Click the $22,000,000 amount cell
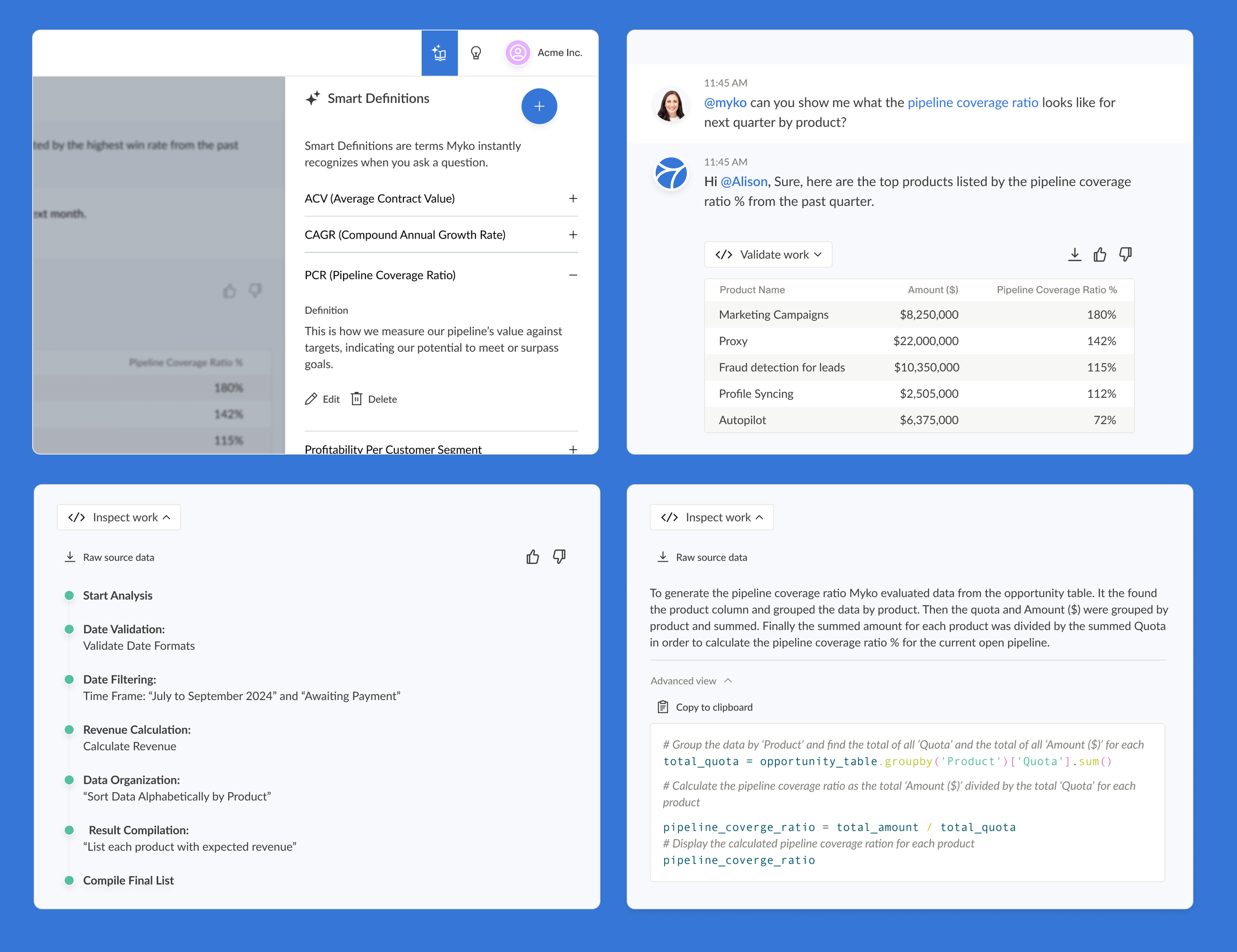The image size is (1237, 952). 925,341
